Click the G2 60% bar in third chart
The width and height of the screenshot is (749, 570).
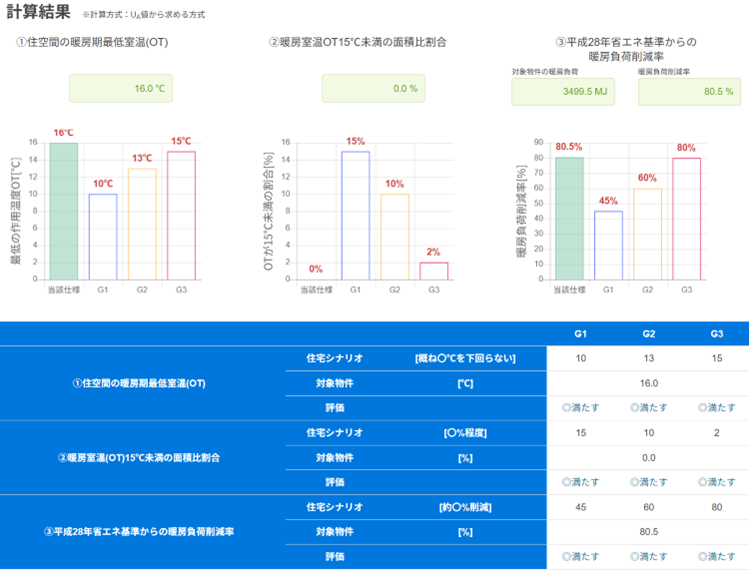(x=647, y=234)
